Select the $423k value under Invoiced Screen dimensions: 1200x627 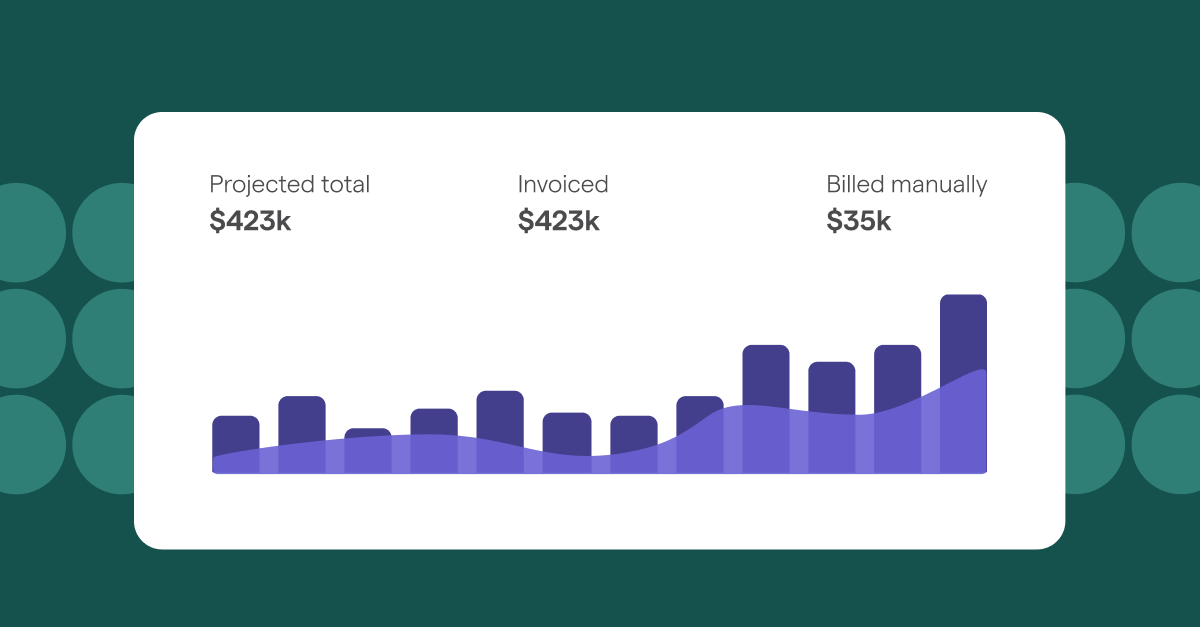coord(558,221)
